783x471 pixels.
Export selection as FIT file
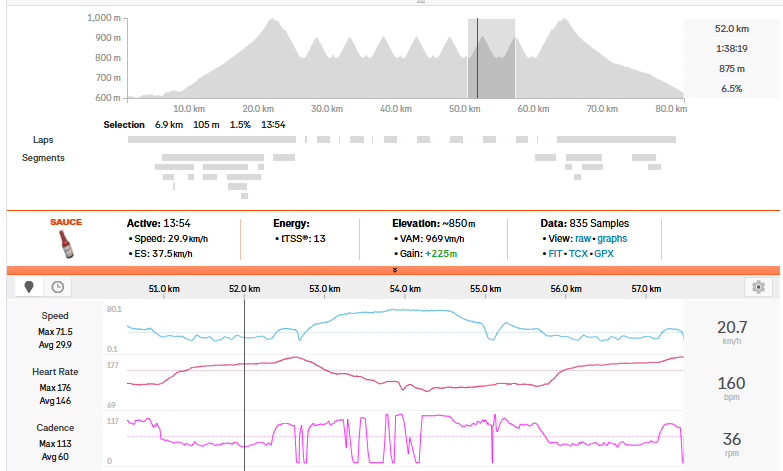tap(555, 254)
